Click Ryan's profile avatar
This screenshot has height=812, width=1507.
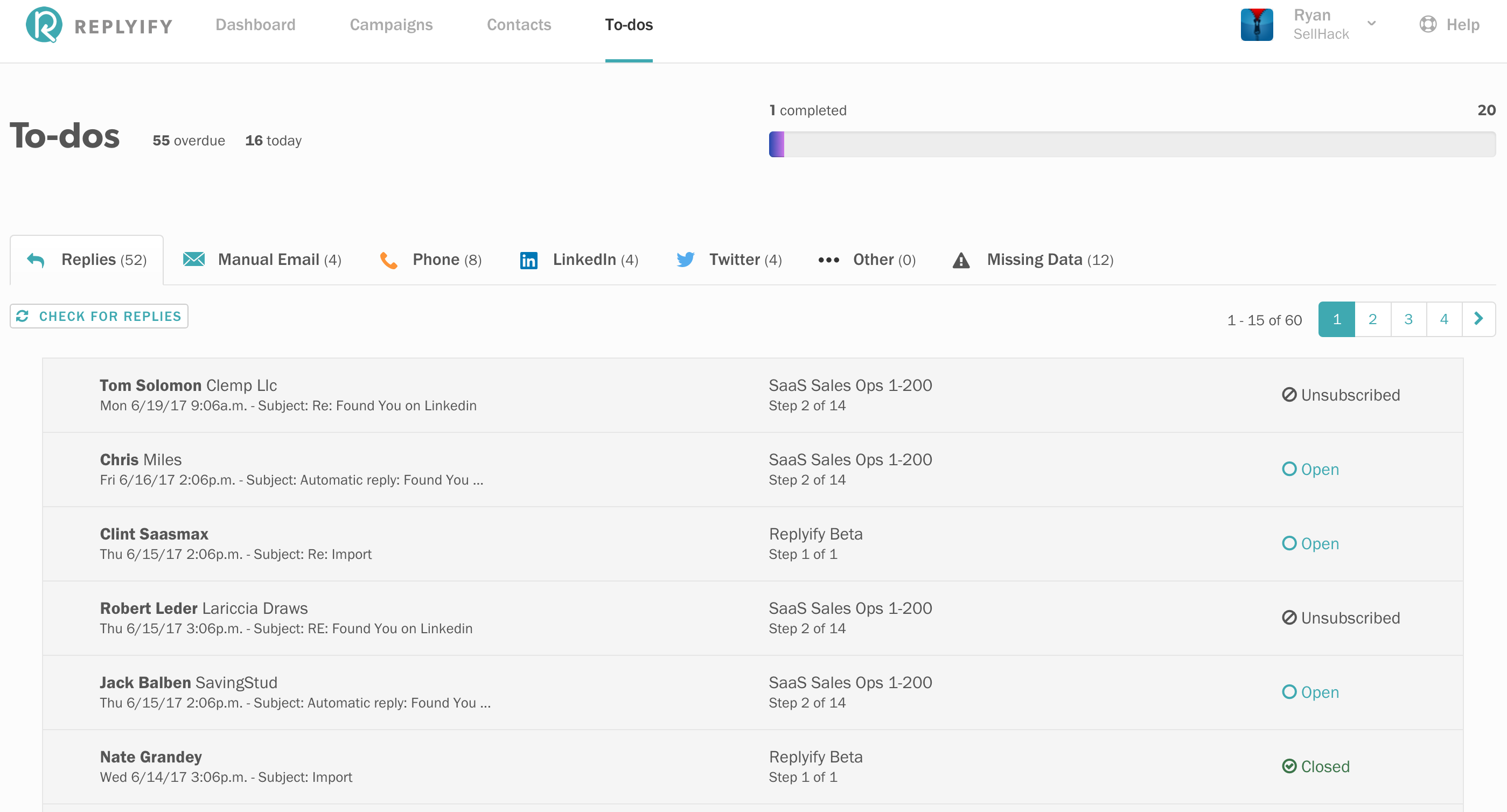click(1257, 25)
